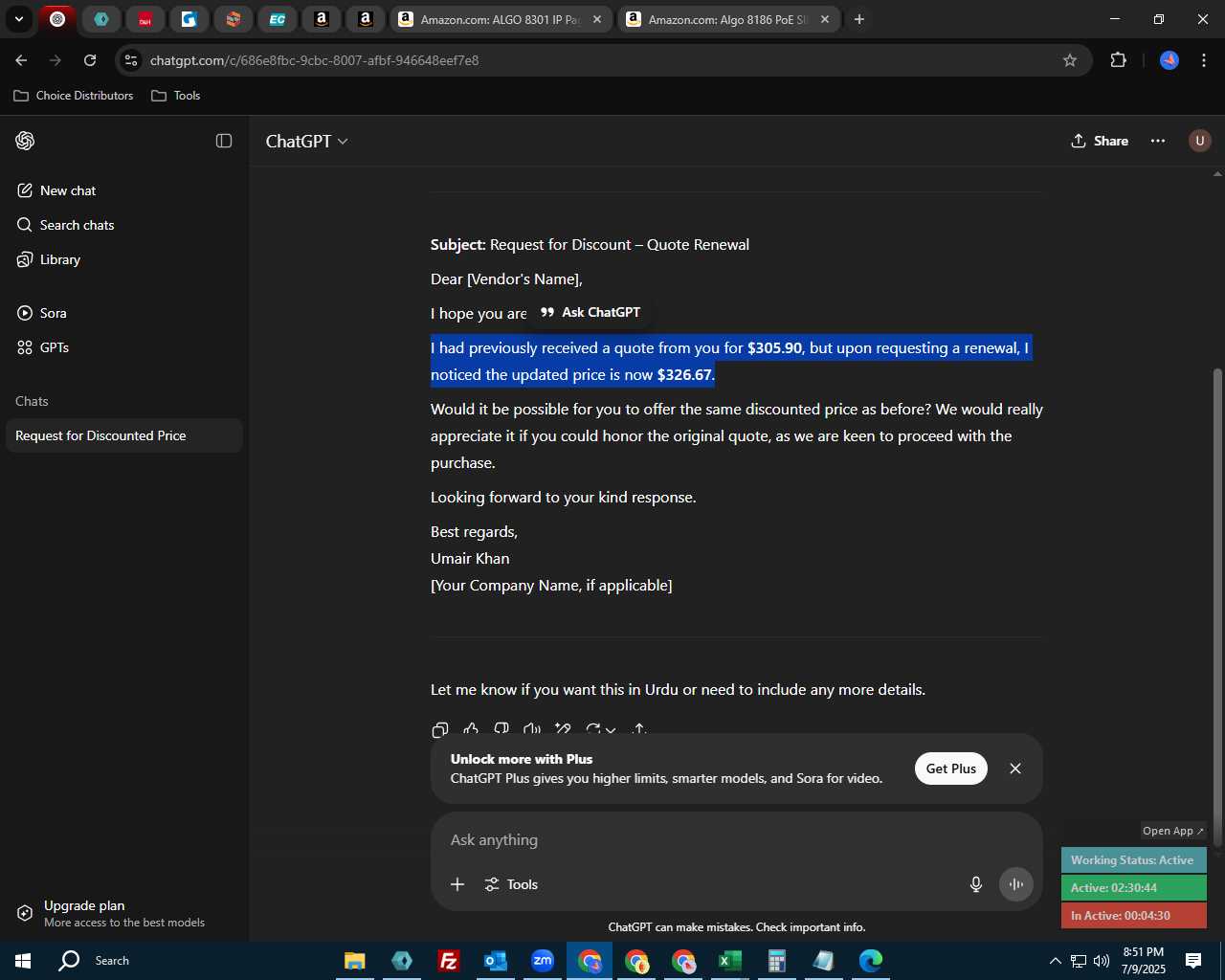Switch to the pinned EC tab

[x=277, y=19]
